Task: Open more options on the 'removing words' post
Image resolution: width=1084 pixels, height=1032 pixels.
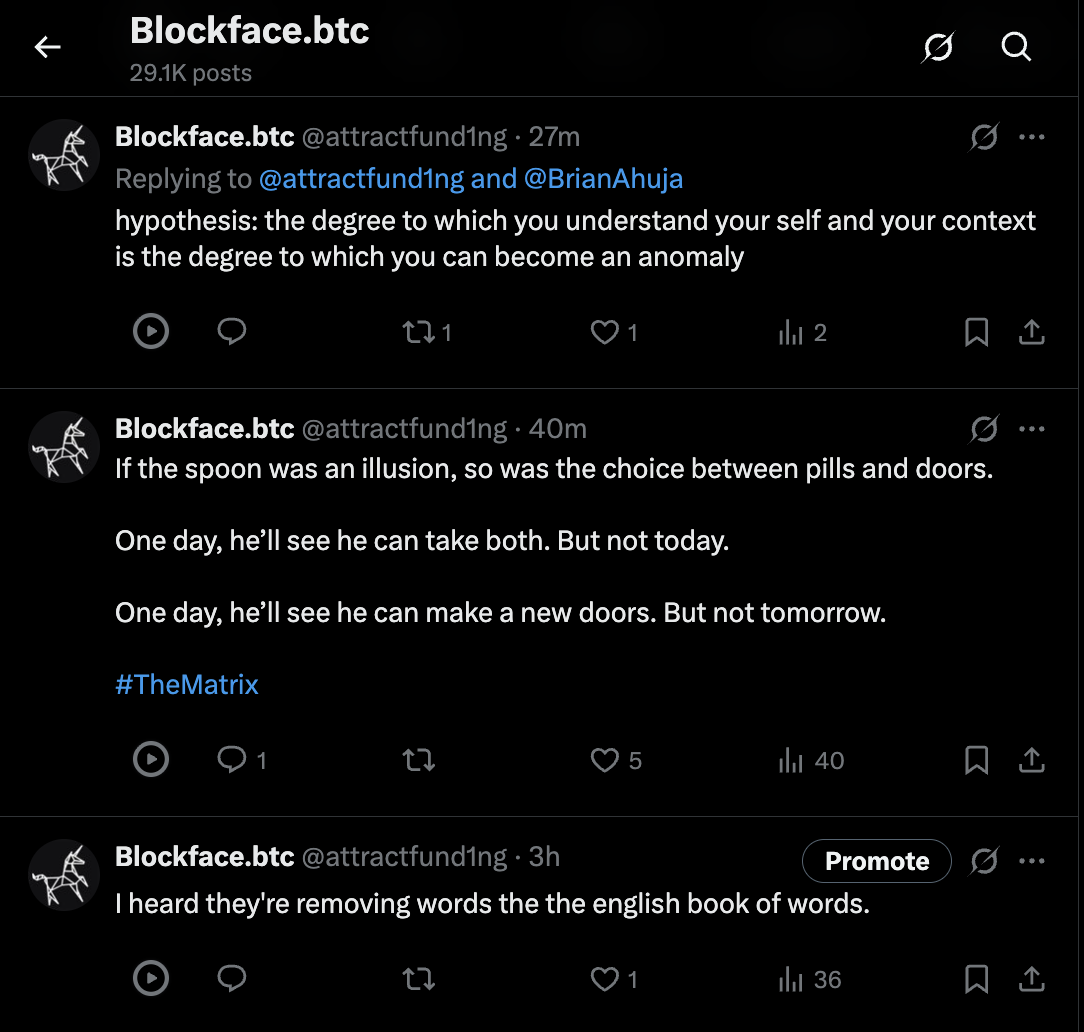Action: point(1031,860)
